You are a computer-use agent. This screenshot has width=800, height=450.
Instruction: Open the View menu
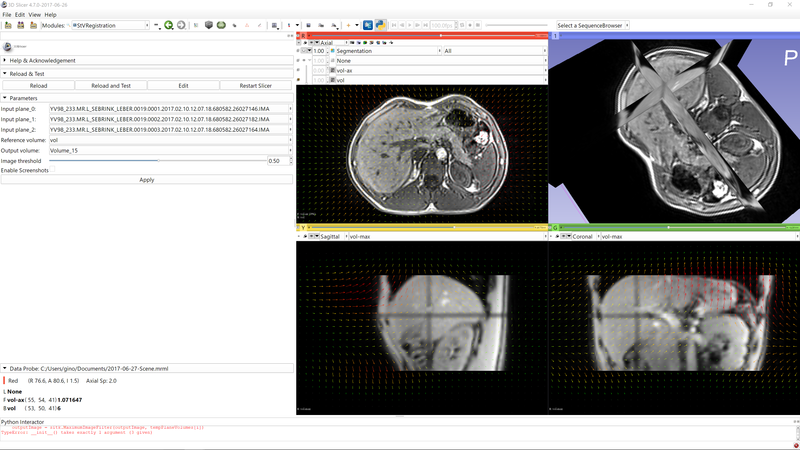coord(35,15)
